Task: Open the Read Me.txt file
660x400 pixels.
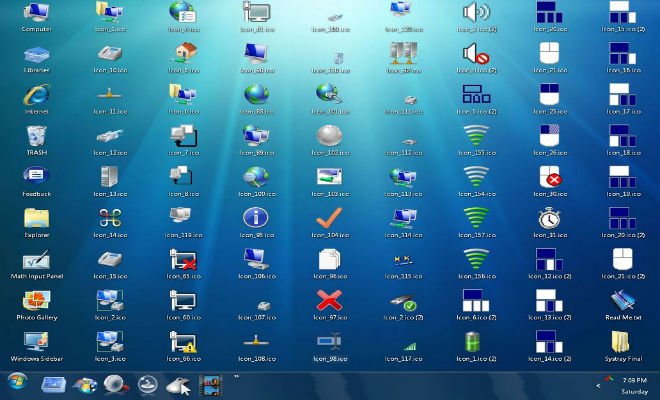Action: pyautogui.click(x=623, y=301)
